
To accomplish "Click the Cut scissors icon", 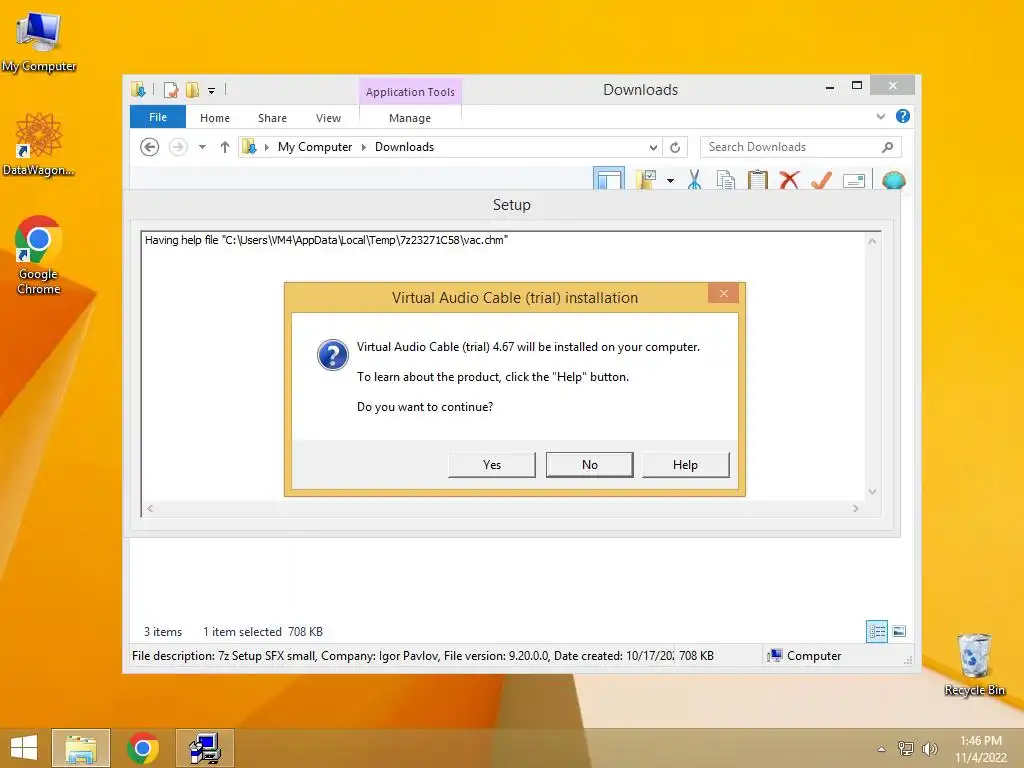I will (x=694, y=180).
